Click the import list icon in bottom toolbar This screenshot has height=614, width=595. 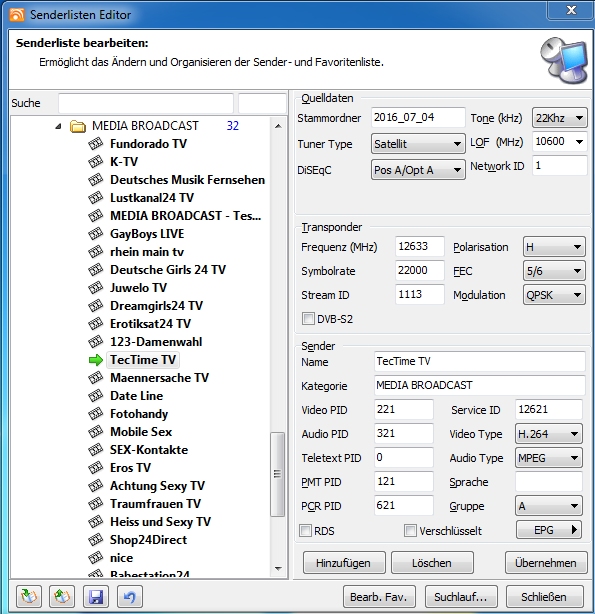pos(29,596)
